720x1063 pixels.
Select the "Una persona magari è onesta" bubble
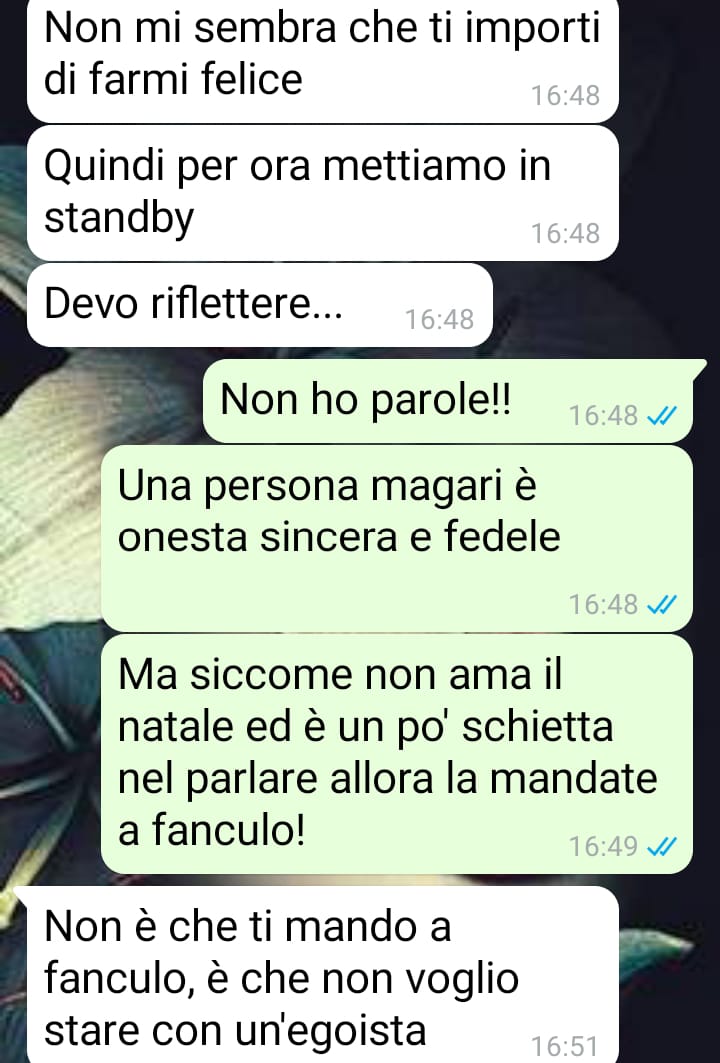click(x=397, y=538)
